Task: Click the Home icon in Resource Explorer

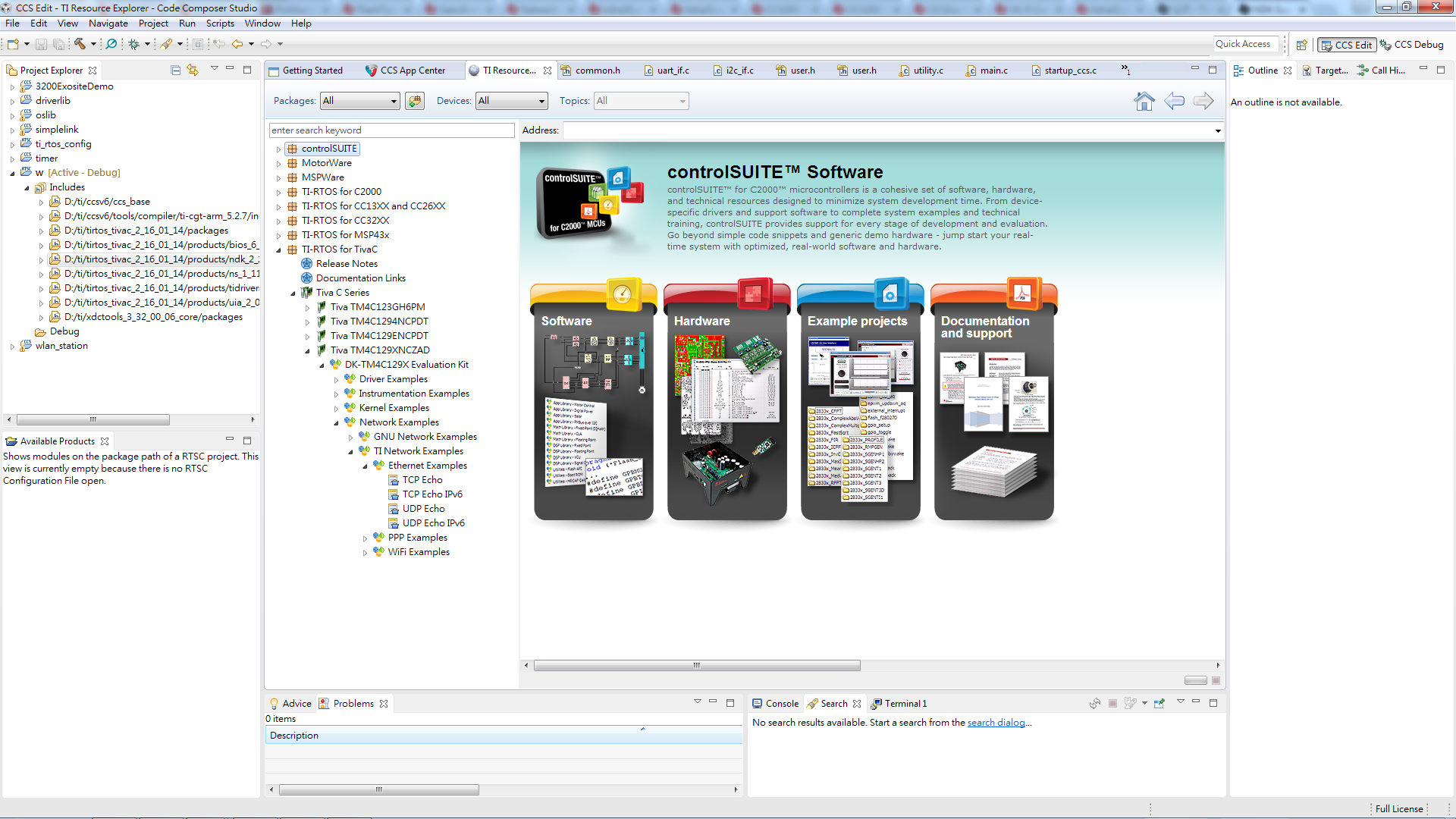Action: tap(1144, 101)
